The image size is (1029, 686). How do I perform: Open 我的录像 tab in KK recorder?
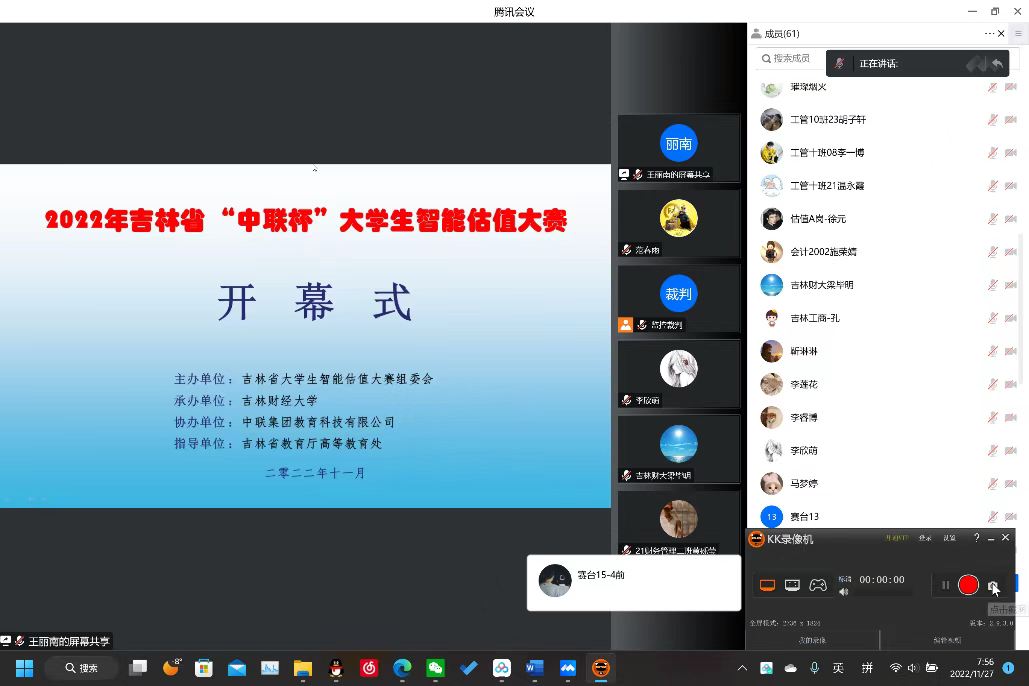tap(812, 640)
